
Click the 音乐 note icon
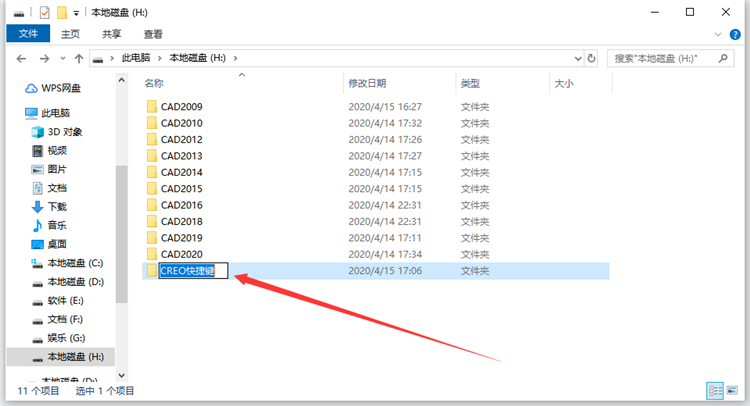tap(37, 225)
